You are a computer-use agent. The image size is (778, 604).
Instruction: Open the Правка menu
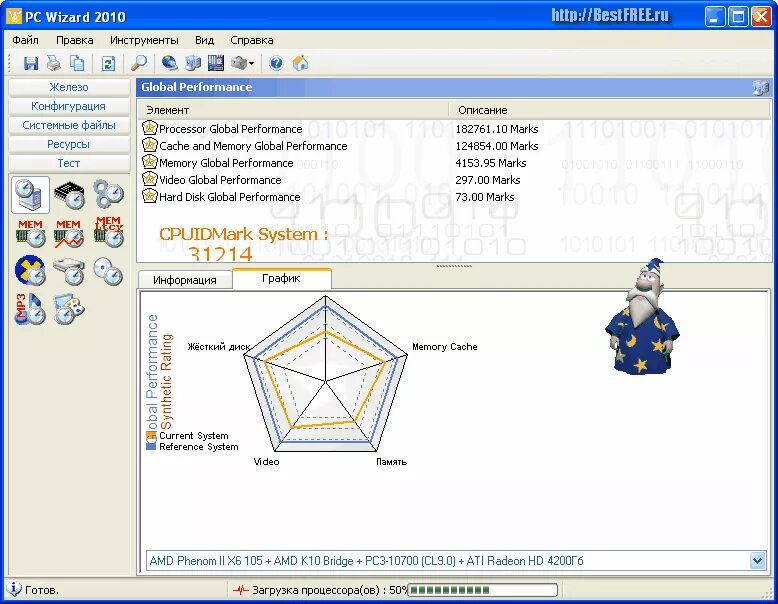tap(74, 40)
